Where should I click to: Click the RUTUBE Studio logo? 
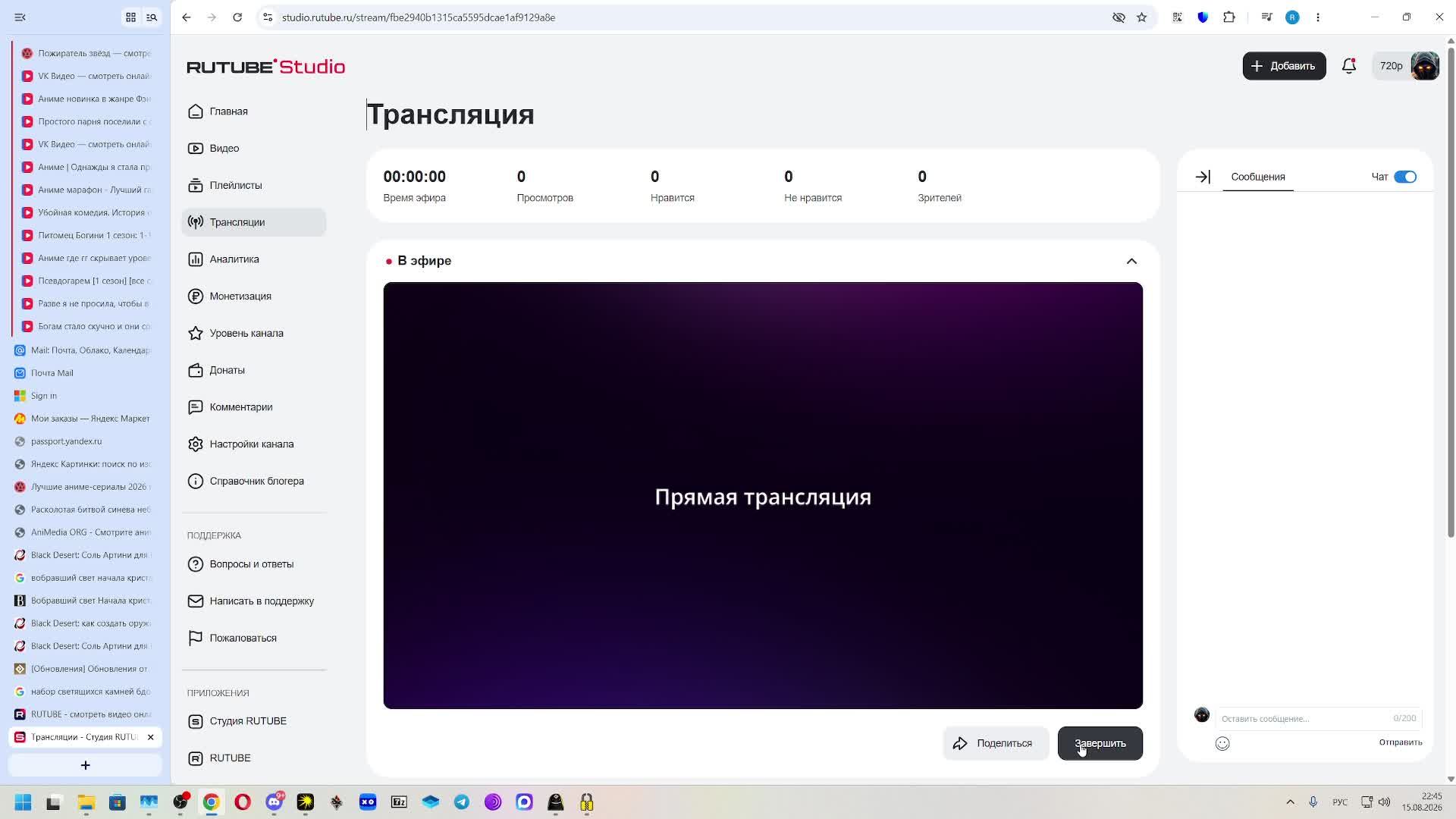point(265,67)
